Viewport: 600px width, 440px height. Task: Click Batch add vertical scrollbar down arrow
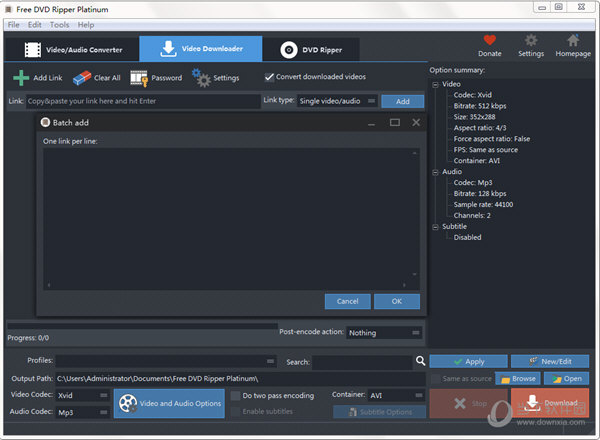tap(415, 274)
